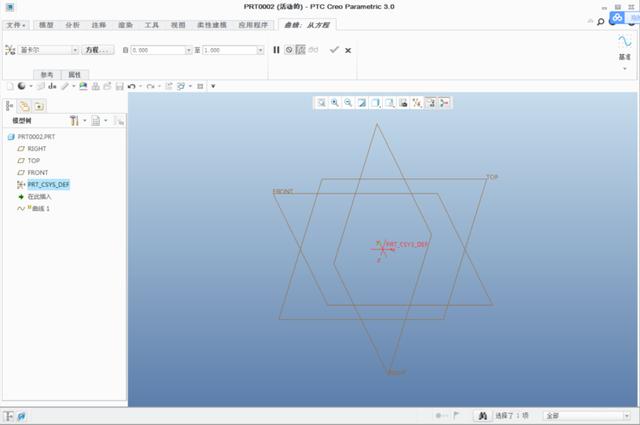Open the 文件 menu
Screen dimensions: 640x425
click(16, 25)
